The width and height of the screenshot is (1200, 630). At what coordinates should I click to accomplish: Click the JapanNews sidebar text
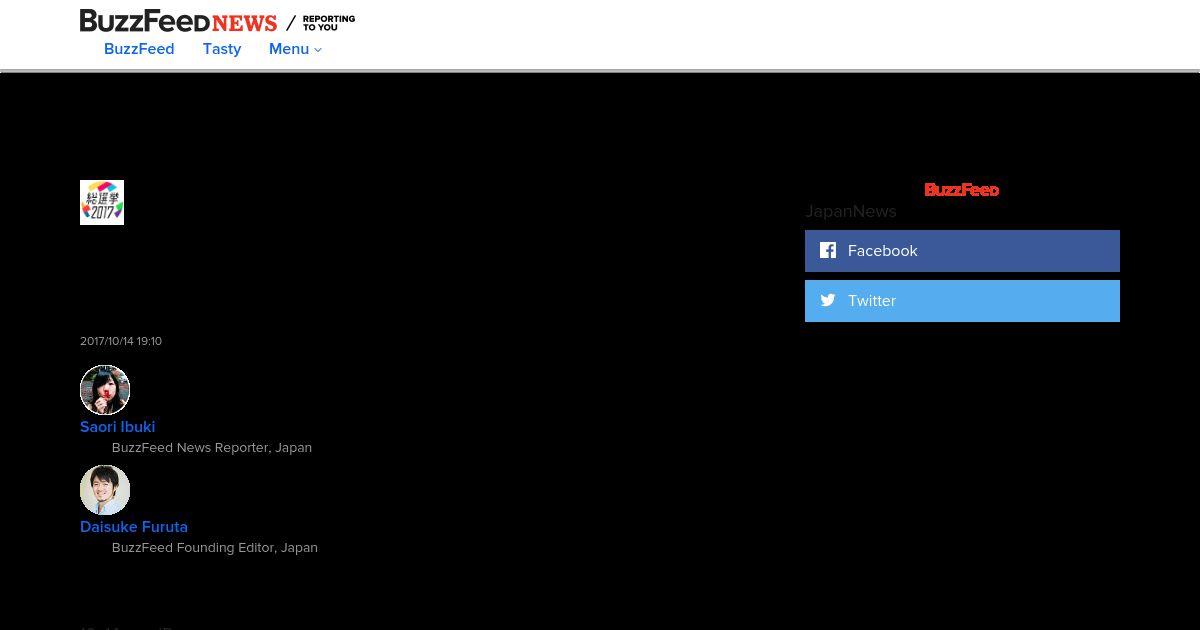coord(851,211)
